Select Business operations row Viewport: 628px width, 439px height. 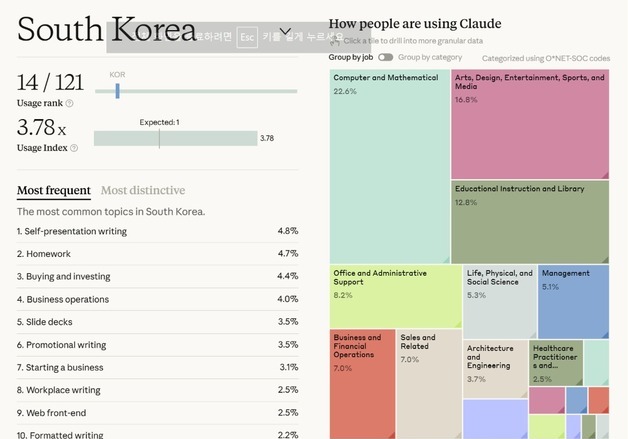point(157,299)
